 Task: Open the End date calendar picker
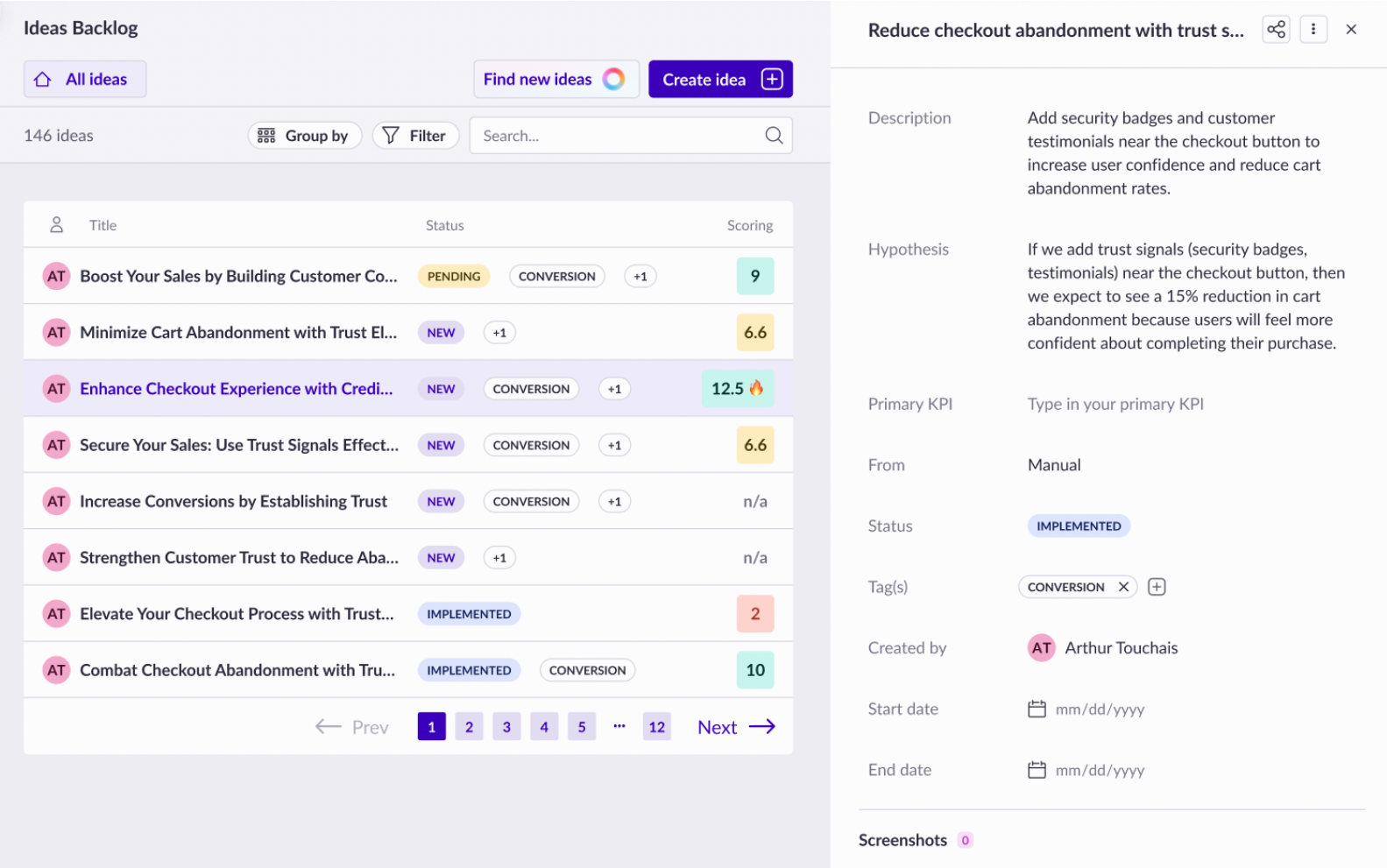coord(1037,771)
